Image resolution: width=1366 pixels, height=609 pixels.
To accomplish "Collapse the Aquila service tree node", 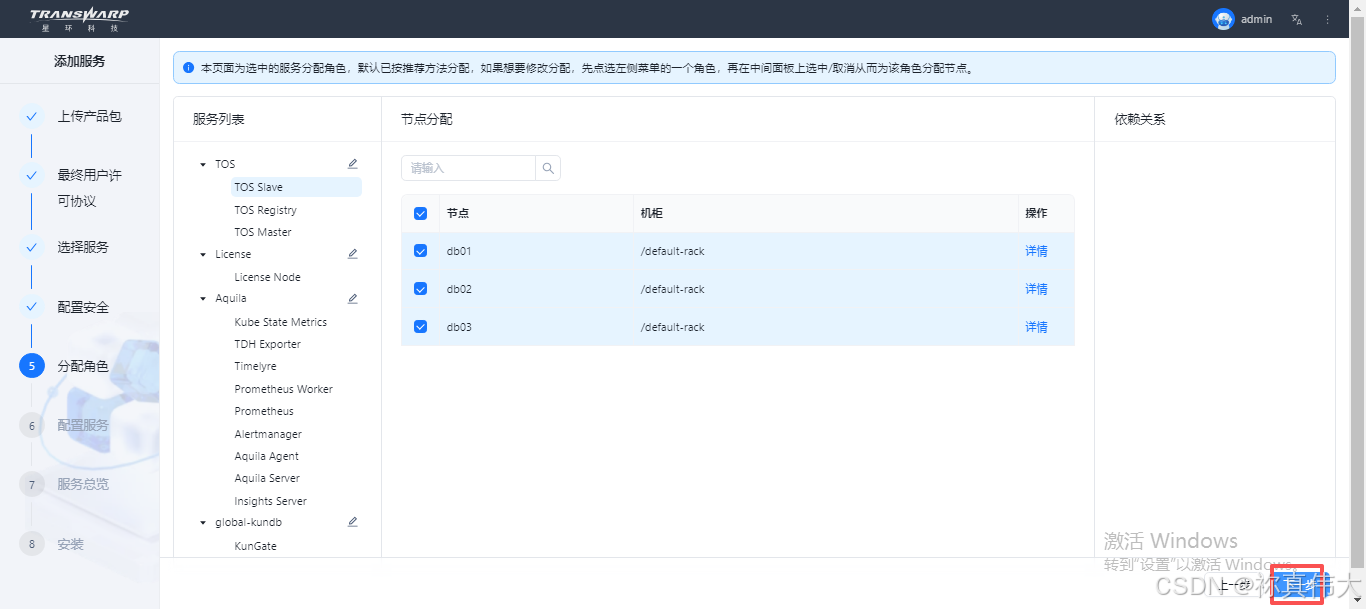I will tap(203, 298).
